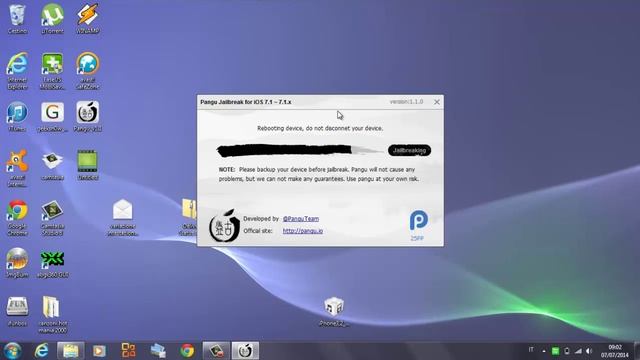Switch to Camtasia recorder taskbar button
The height and width of the screenshot is (360, 640).
(216, 351)
